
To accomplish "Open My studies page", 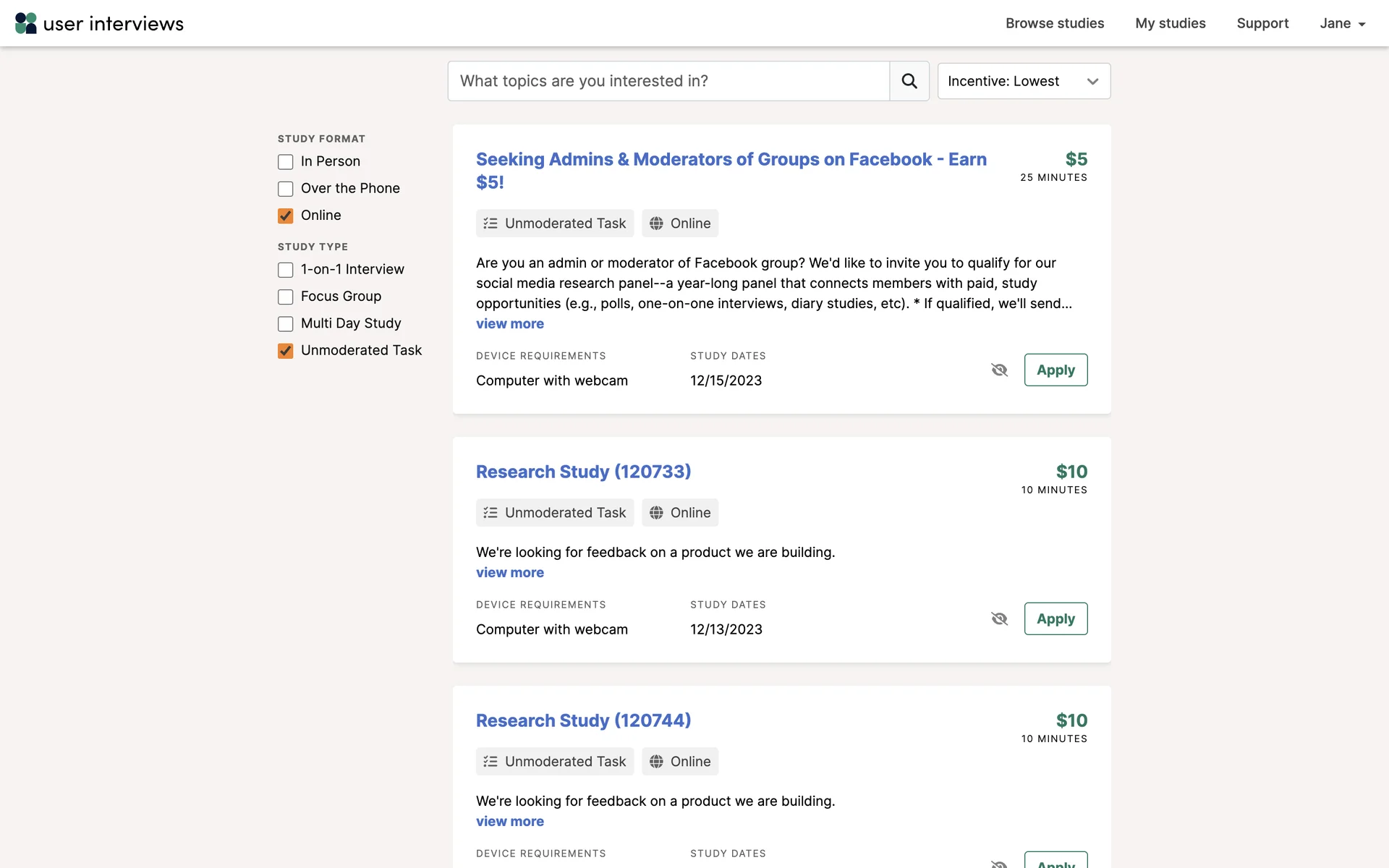I will (1171, 23).
